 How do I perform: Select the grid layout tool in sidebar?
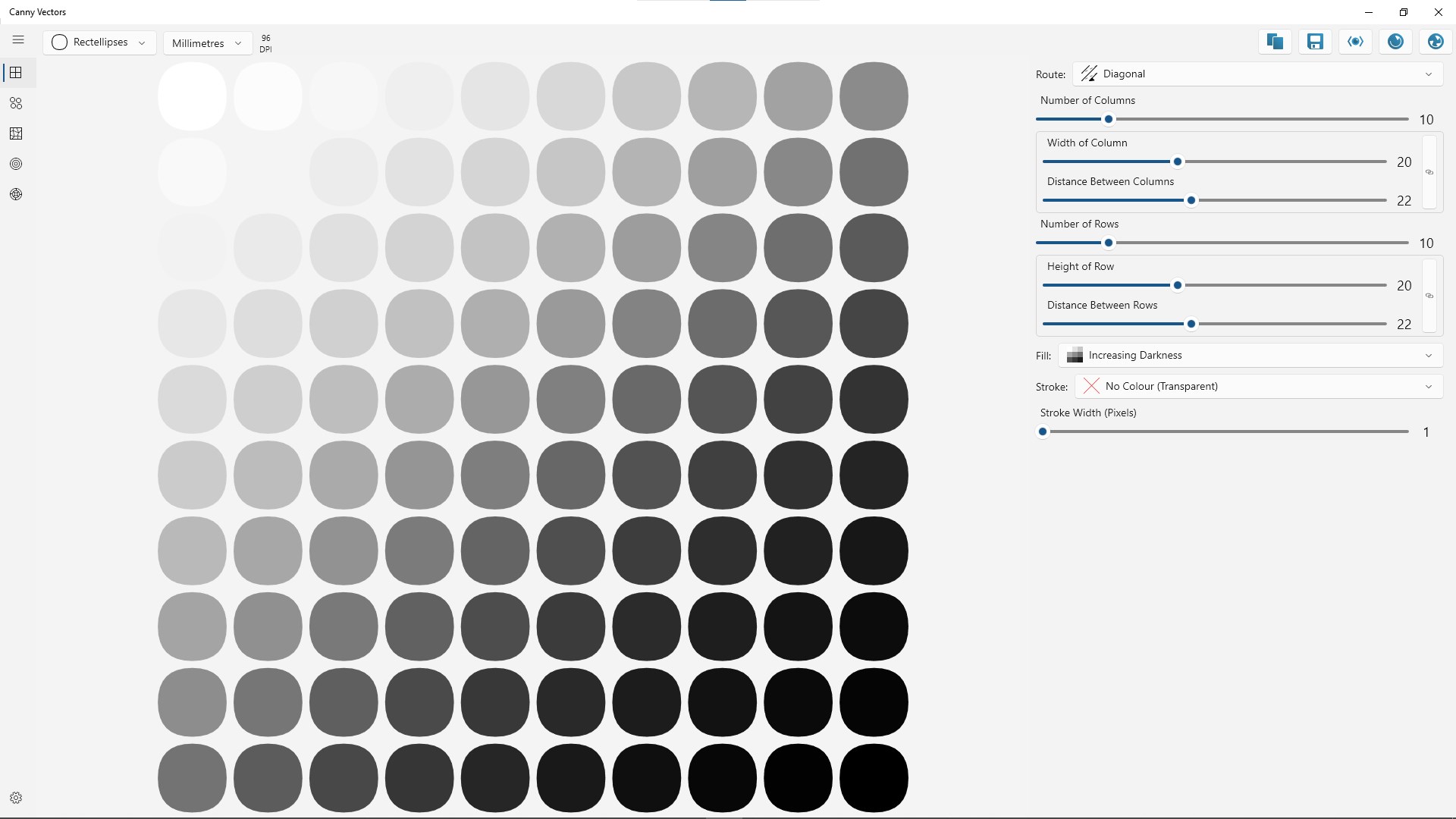coord(16,73)
